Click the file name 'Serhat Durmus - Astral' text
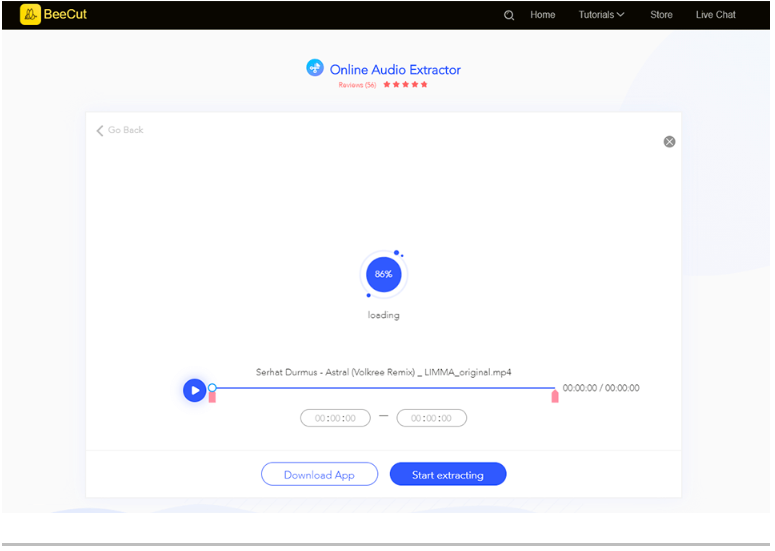Image resolution: width=775 pixels, height=551 pixels. (x=384, y=372)
